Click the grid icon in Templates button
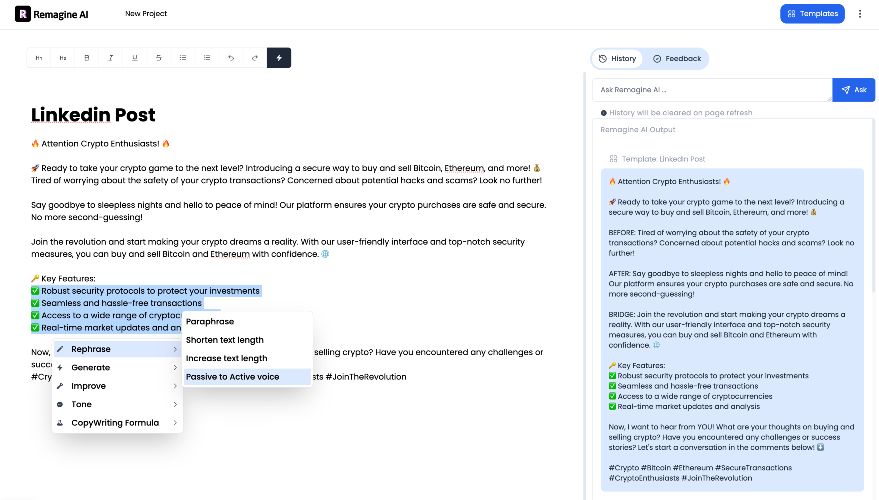The width and height of the screenshot is (879, 500). click(x=791, y=14)
